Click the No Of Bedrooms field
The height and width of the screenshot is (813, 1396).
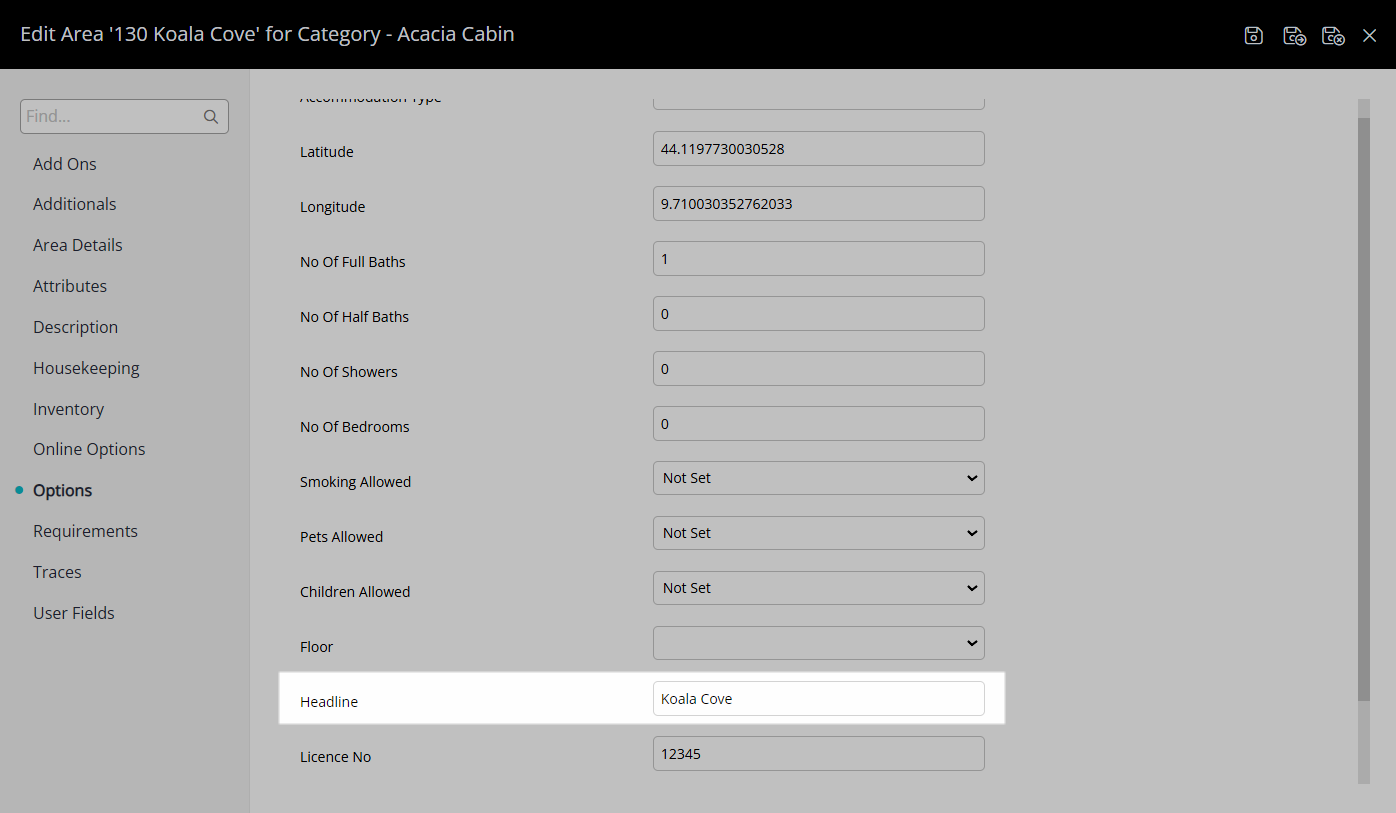pos(819,424)
